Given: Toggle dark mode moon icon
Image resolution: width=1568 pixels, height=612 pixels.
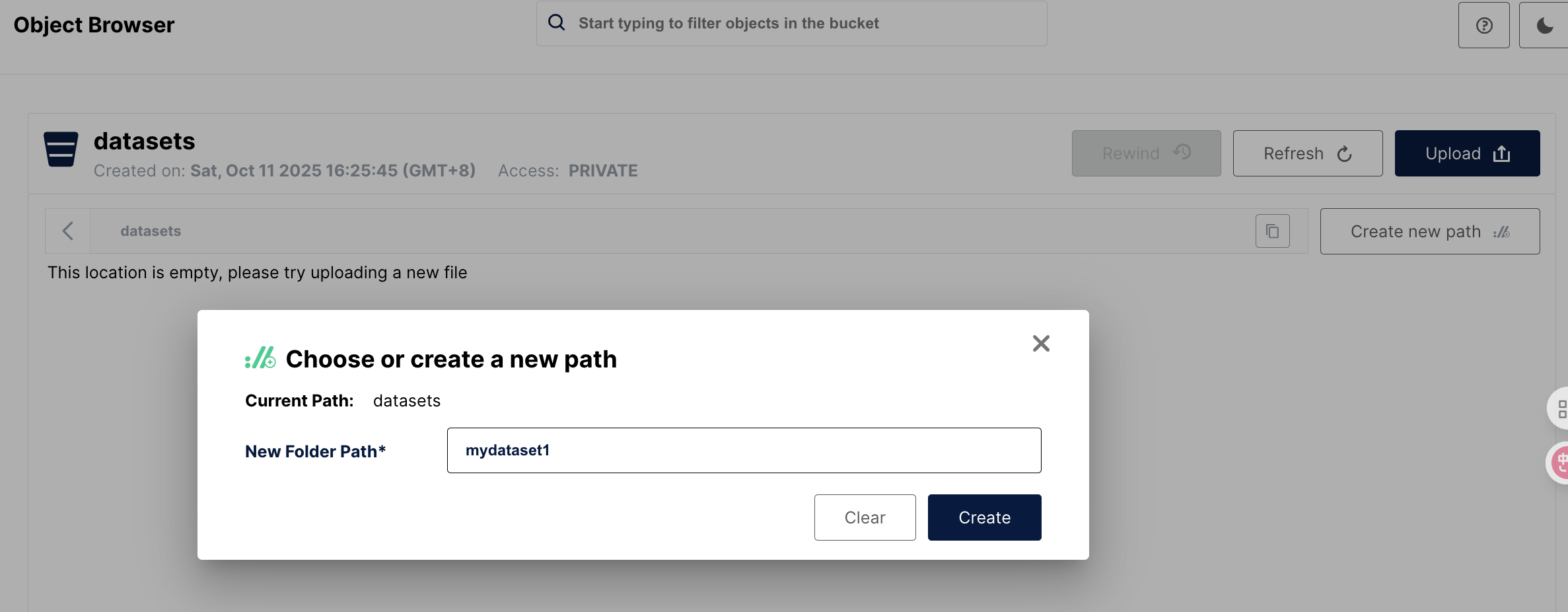Looking at the screenshot, I should tap(1544, 25).
